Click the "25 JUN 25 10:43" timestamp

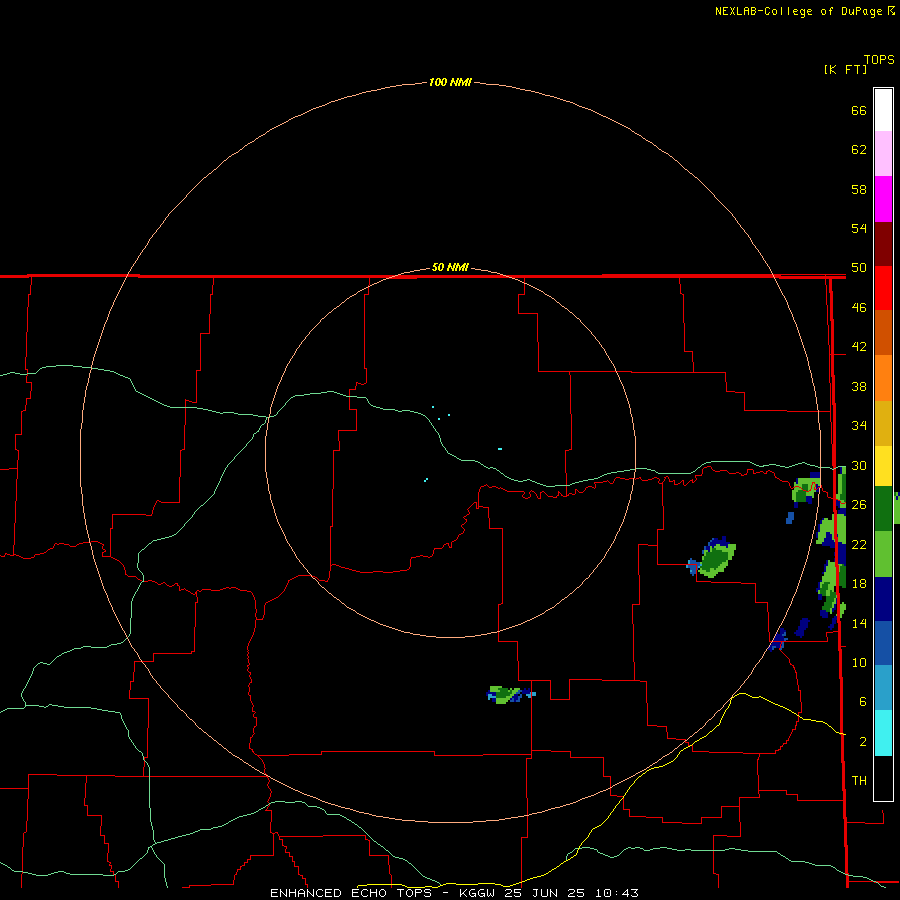pos(572,893)
